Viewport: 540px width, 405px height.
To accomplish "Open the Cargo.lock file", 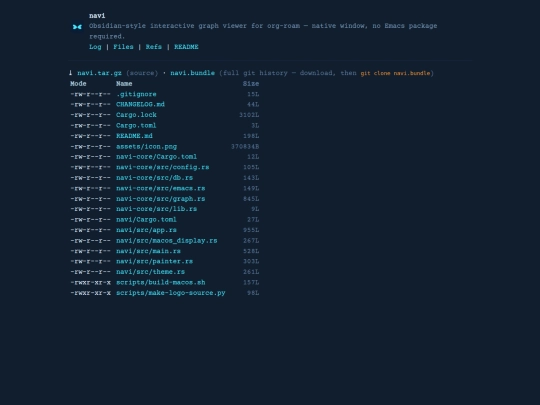I will (136, 115).
